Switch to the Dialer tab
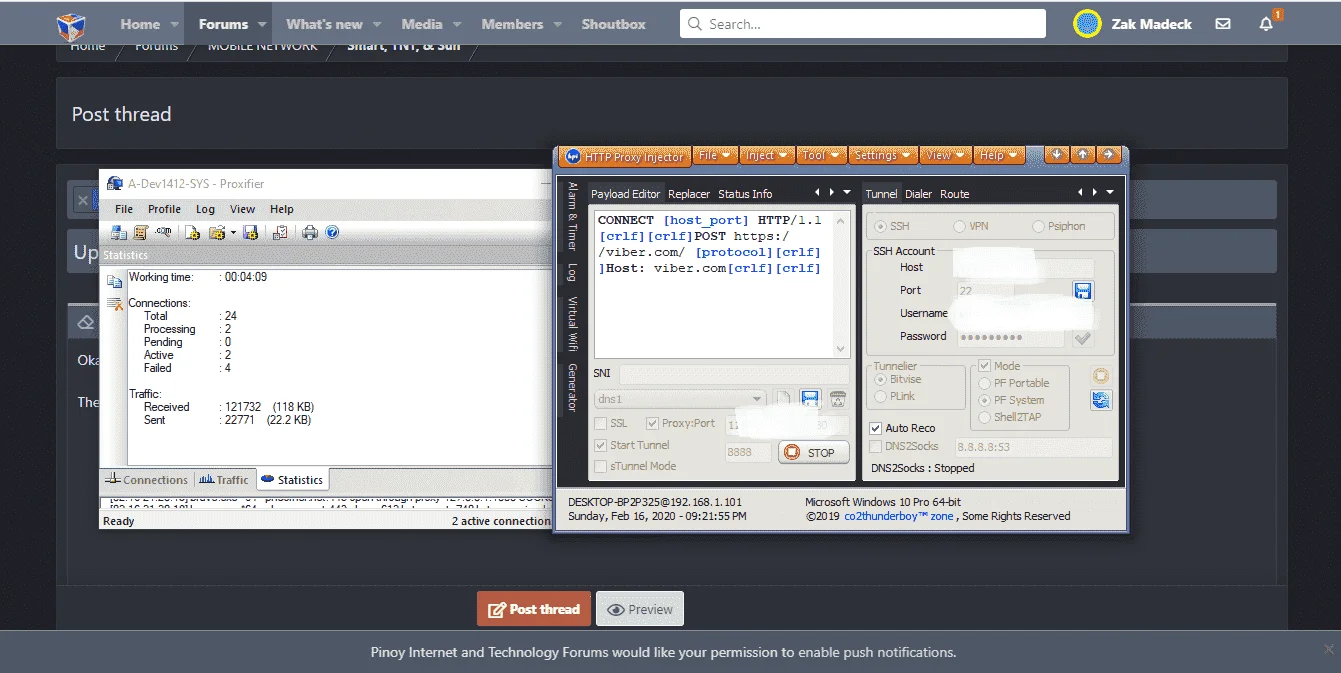Viewport: 1341px width, 673px height. click(918, 194)
